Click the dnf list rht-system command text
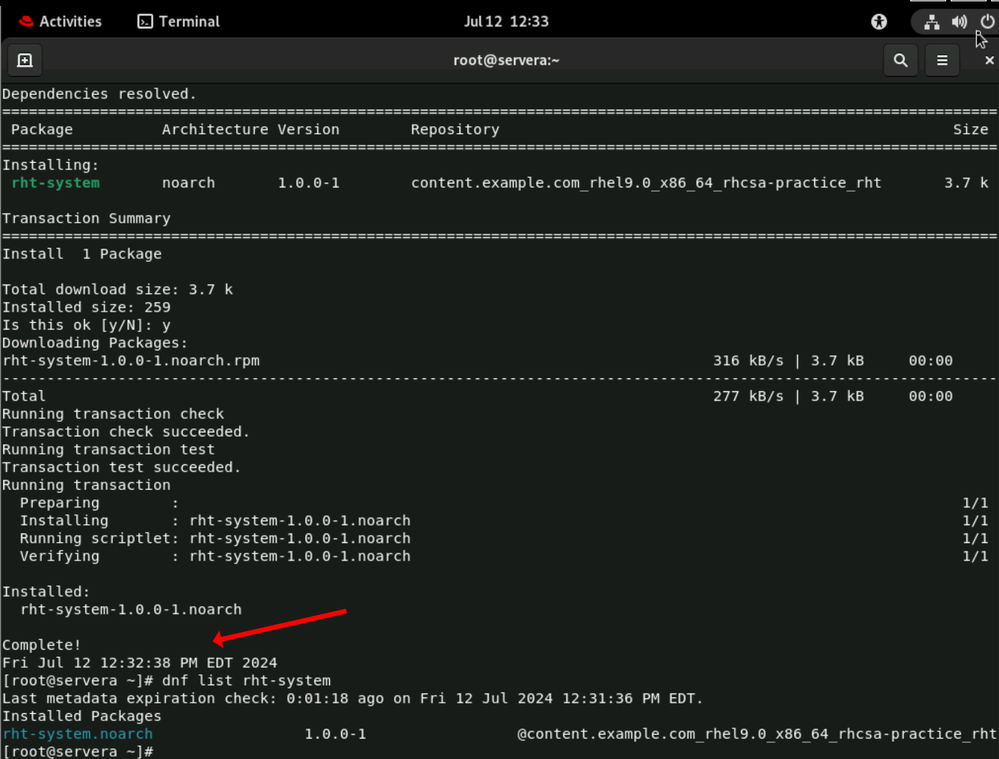Image resolution: width=999 pixels, height=759 pixels. (246, 681)
